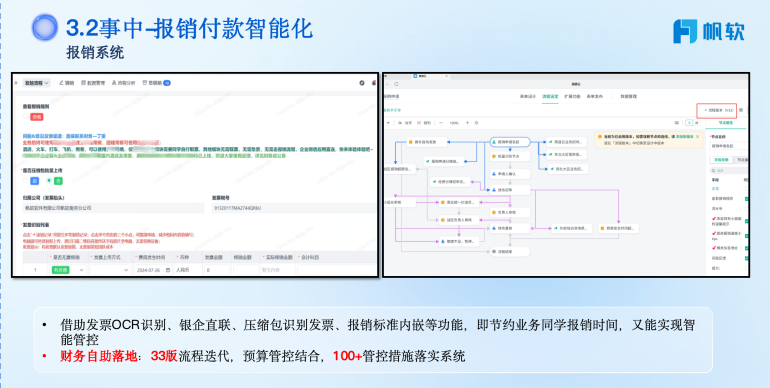Click calendar icon in 2024-07-26 date field
The width and height of the screenshot is (770, 388).
point(168,270)
